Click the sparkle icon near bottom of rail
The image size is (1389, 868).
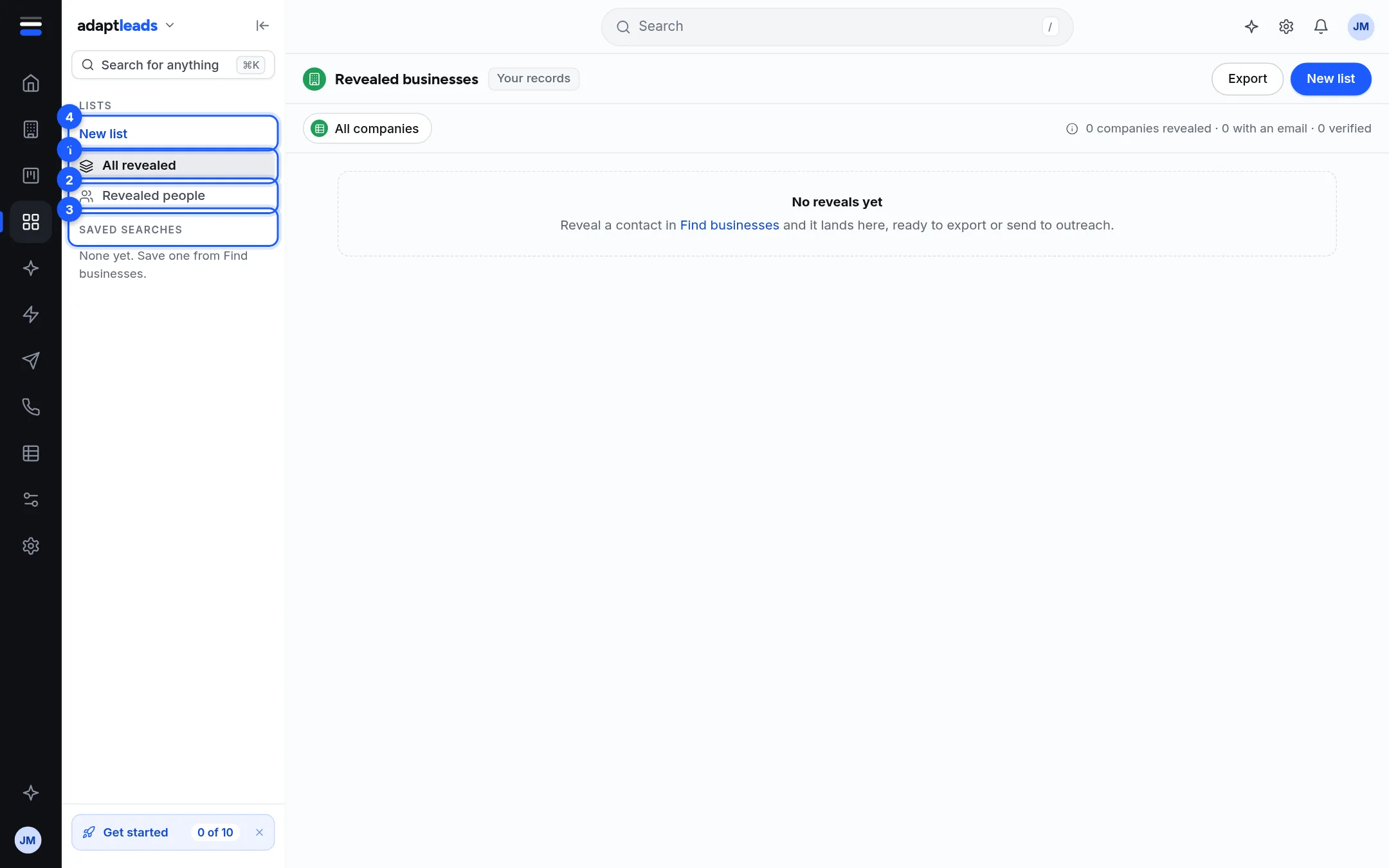click(x=31, y=793)
